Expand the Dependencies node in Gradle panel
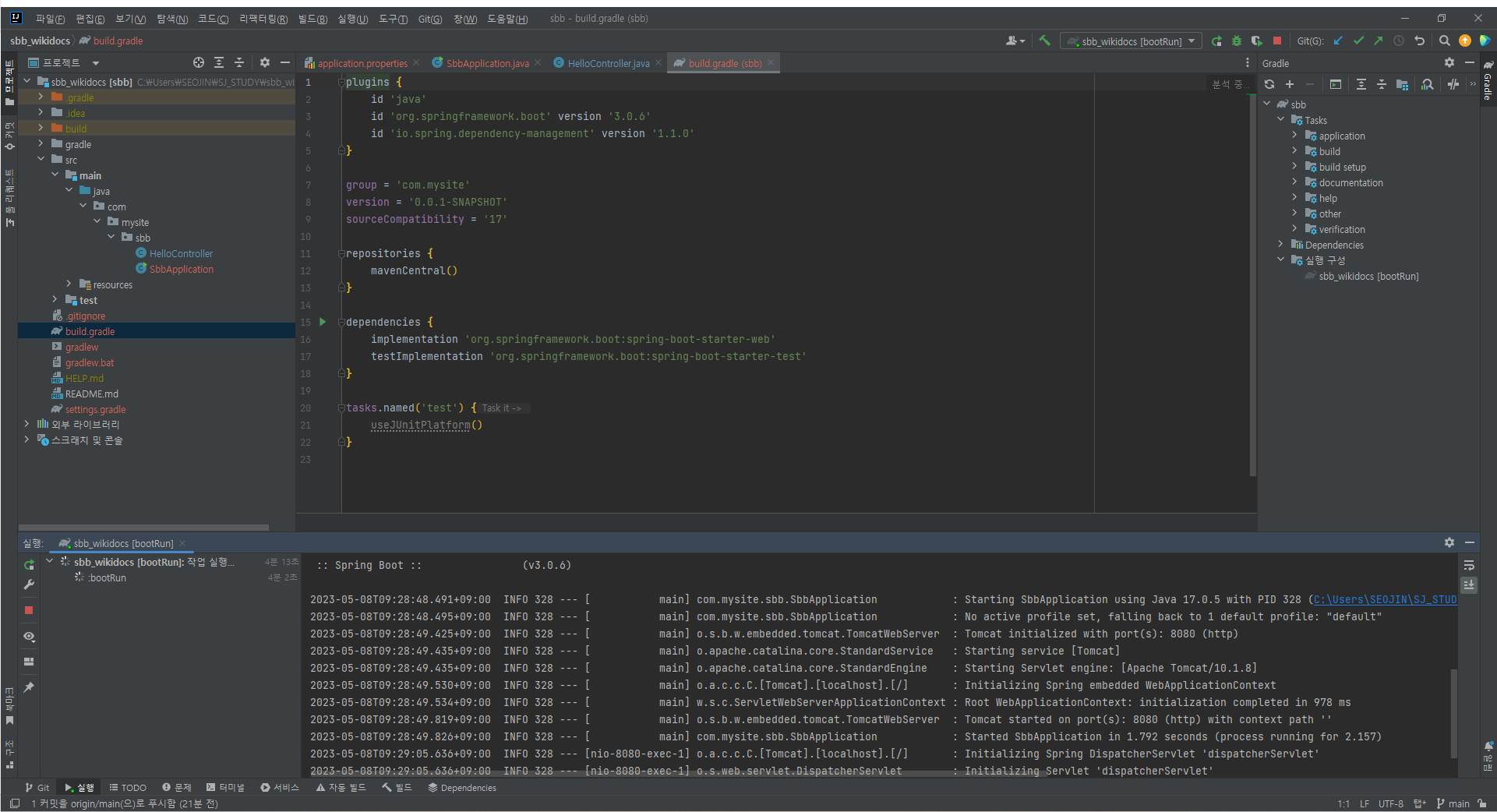Image resolution: width=1497 pixels, height=812 pixels. [1280, 244]
